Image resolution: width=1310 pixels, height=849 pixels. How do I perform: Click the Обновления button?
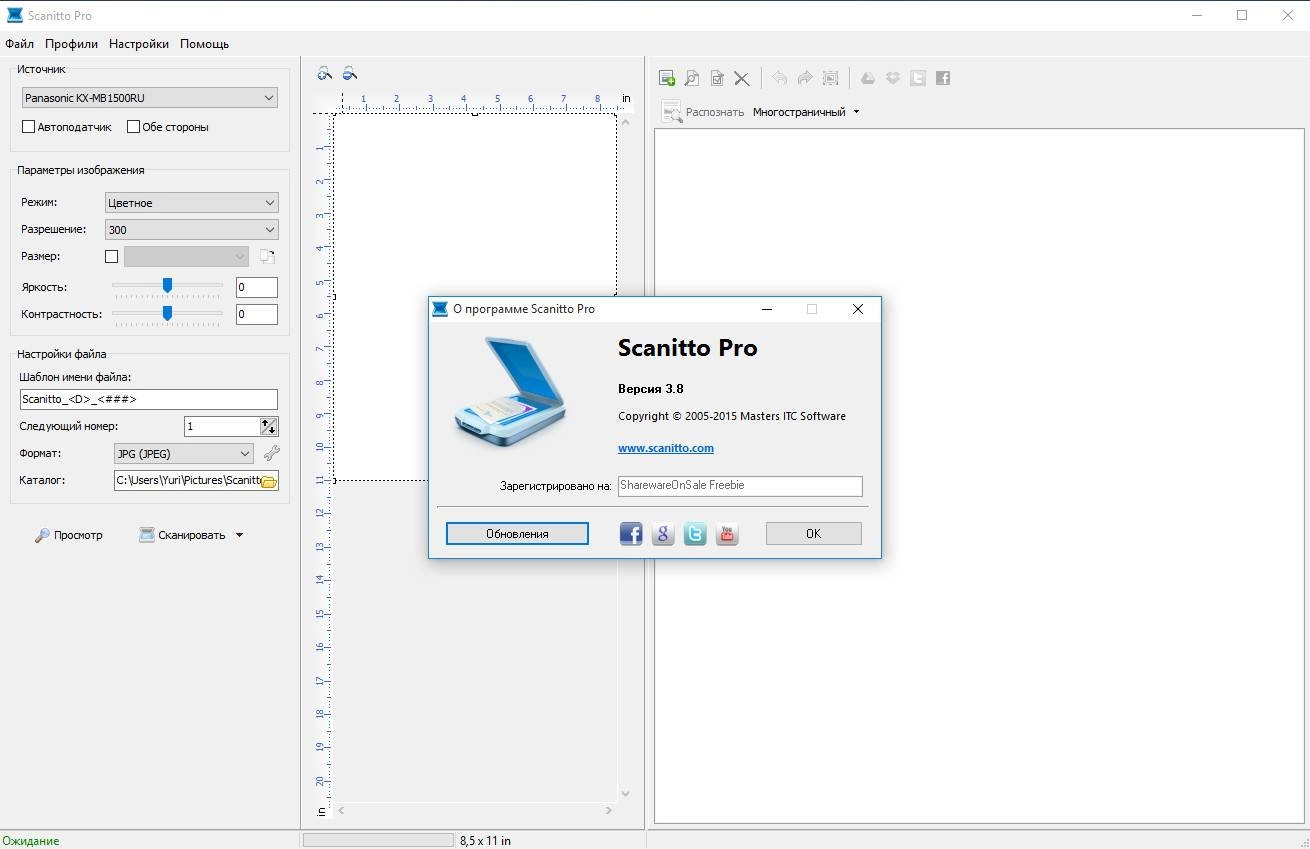(517, 534)
